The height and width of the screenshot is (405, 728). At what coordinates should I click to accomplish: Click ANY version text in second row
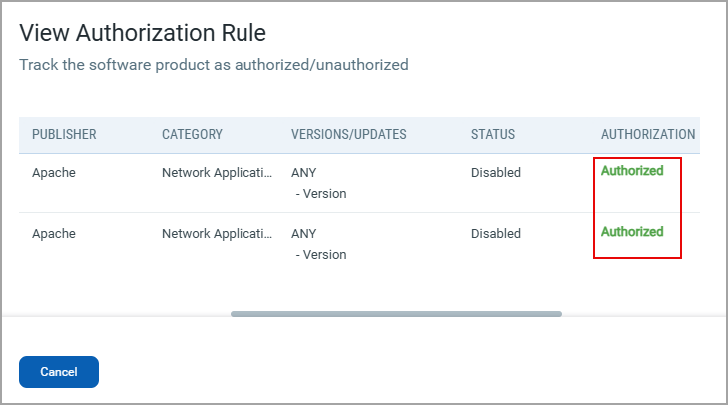304,234
